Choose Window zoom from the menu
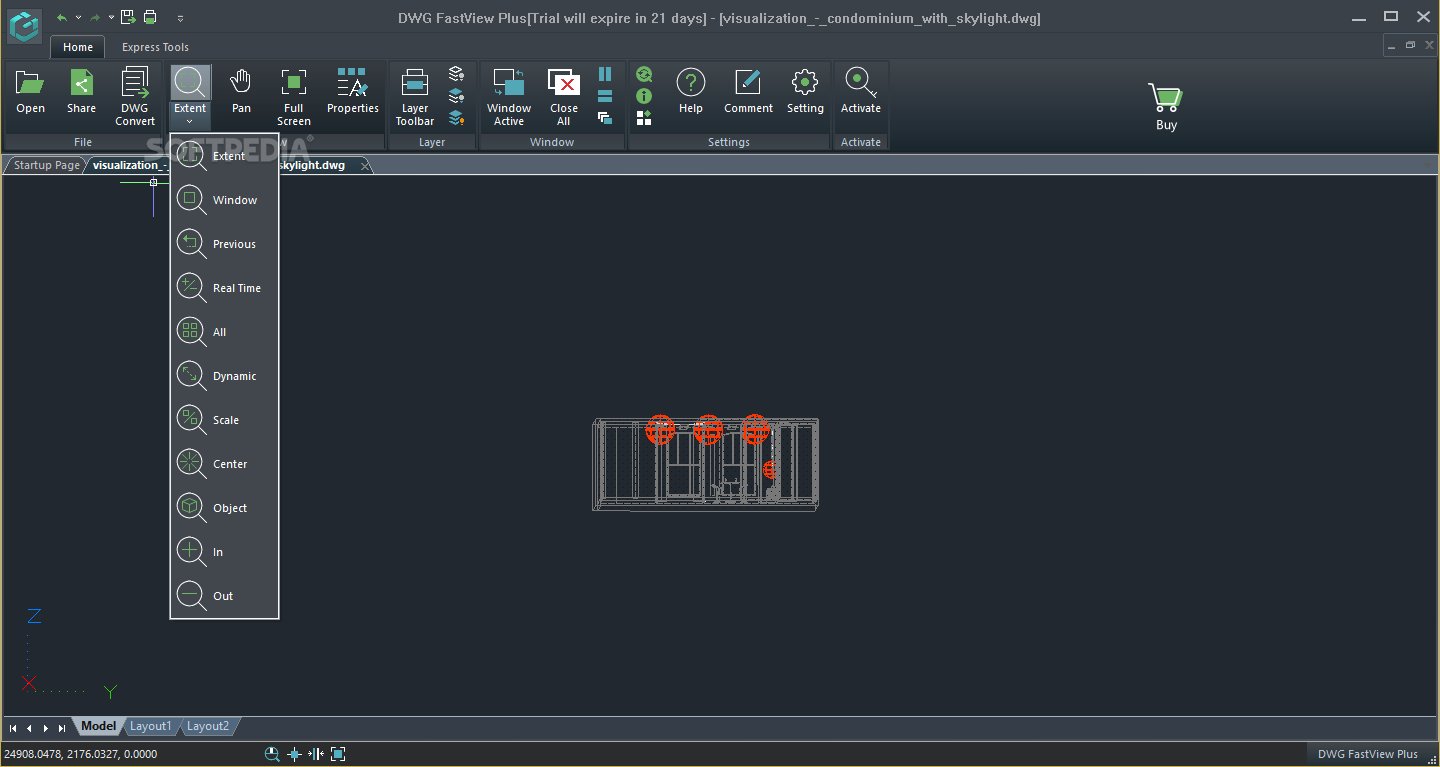The height and width of the screenshot is (767, 1440). point(224,200)
